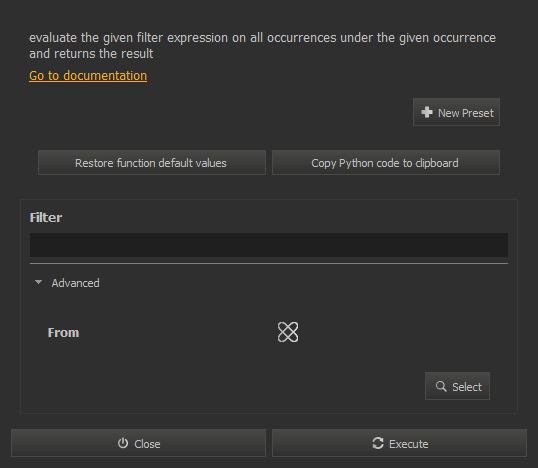The image size is (538, 468).
Task: Click the function description text
Action: pos(262,46)
